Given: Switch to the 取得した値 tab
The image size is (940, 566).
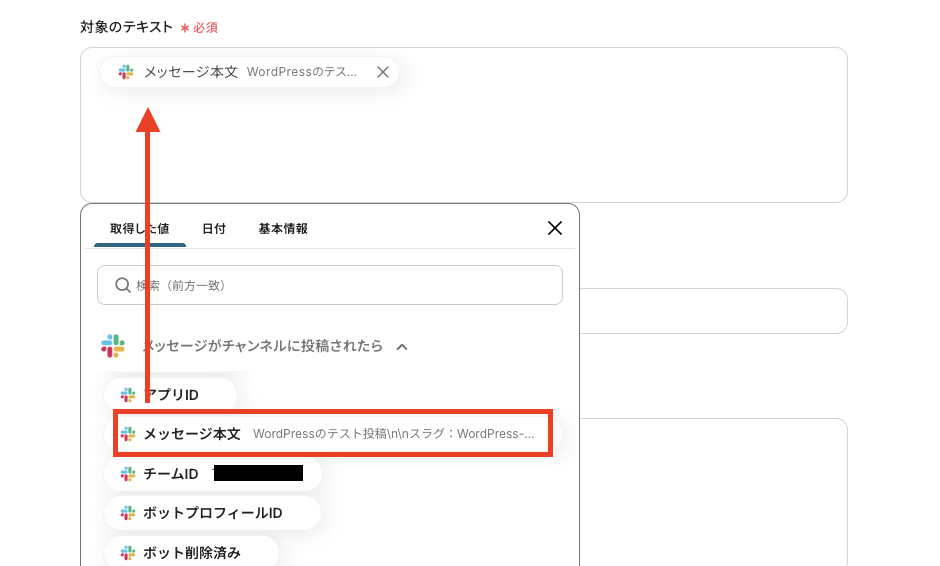Looking at the screenshot, I should (140, 228).
